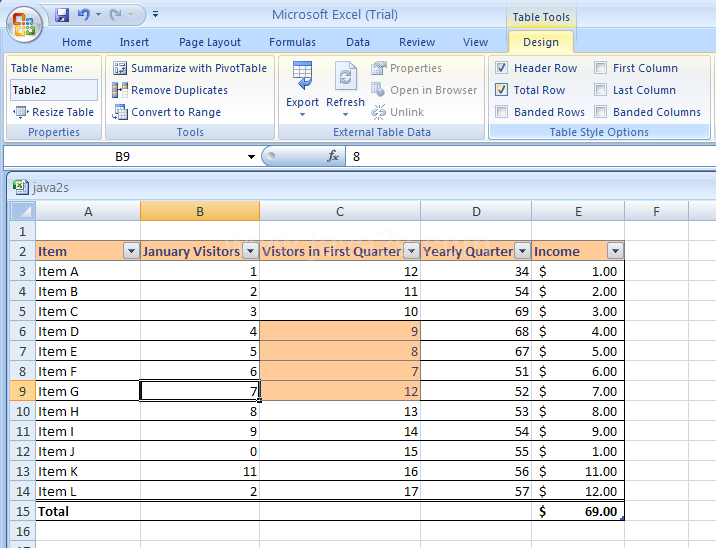Select the column C header
The image size is (716, 548).
[x=340, y=211]
